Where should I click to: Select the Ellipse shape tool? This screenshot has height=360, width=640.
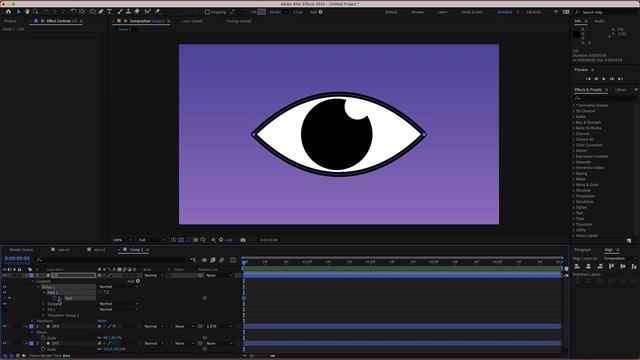[93, 12]
